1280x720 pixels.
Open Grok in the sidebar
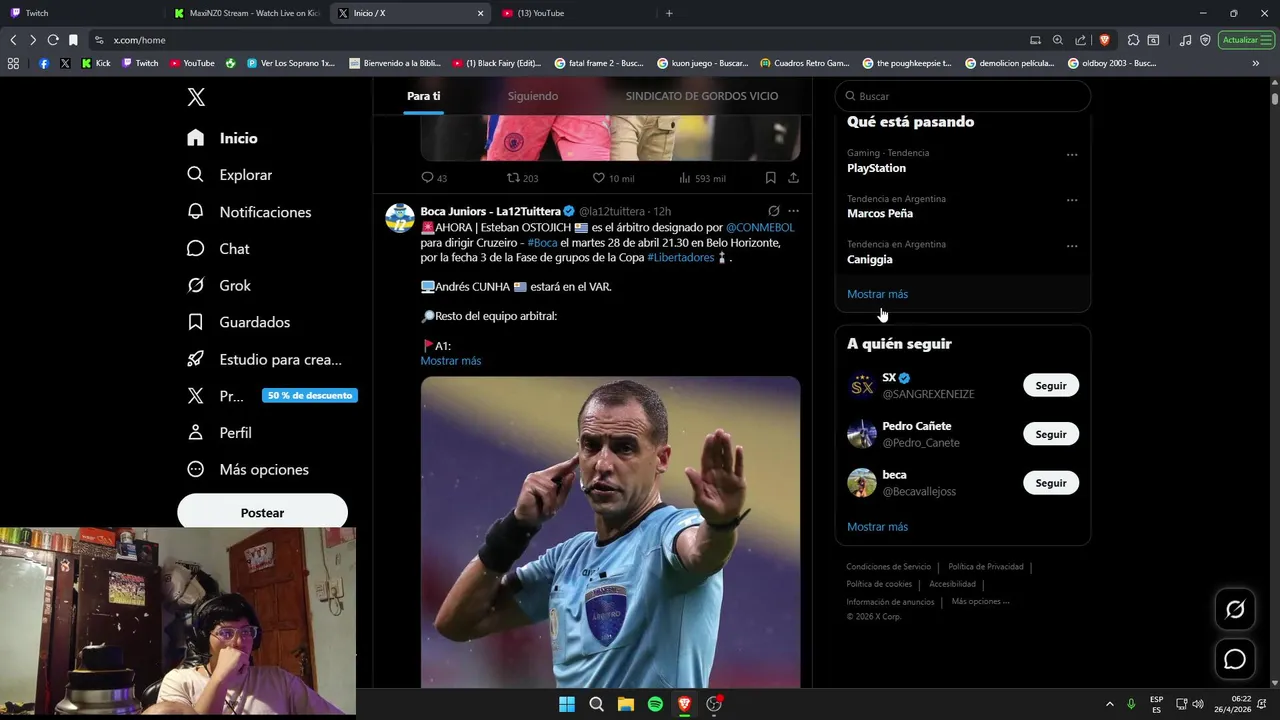tap(219, 285)
